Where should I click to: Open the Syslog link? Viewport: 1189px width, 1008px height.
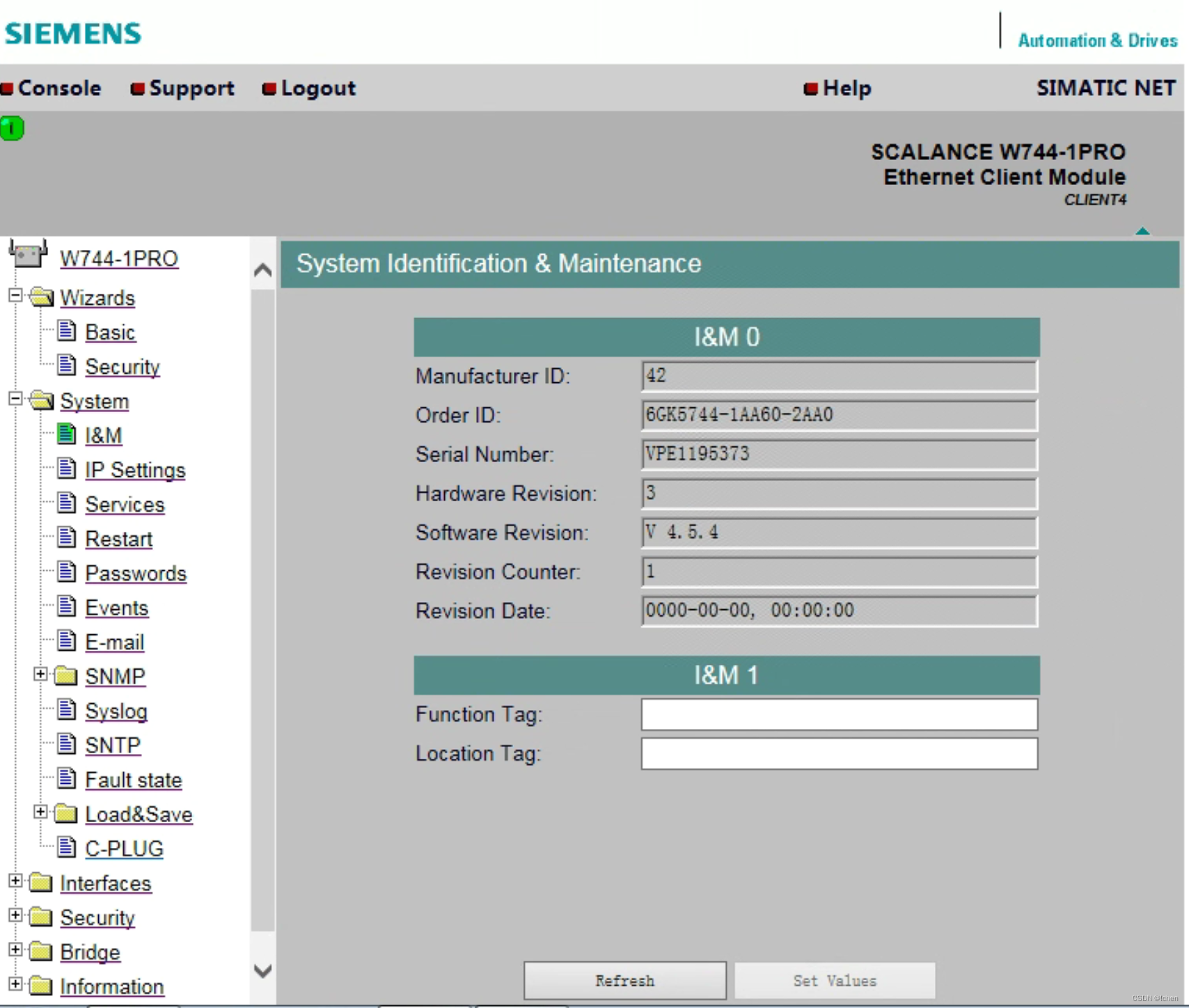[116, 711]
